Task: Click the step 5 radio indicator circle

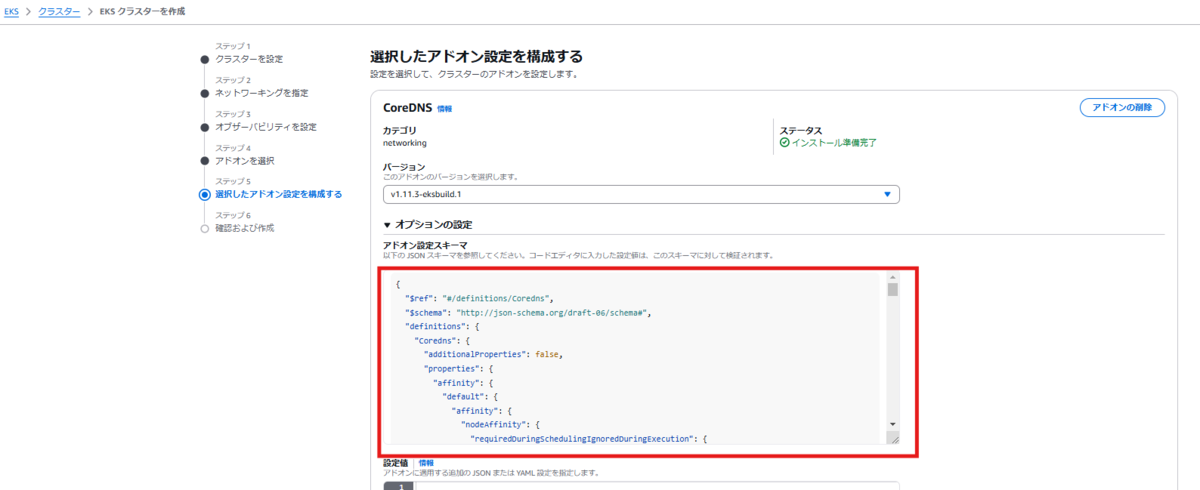Action: tap(205, 194)
